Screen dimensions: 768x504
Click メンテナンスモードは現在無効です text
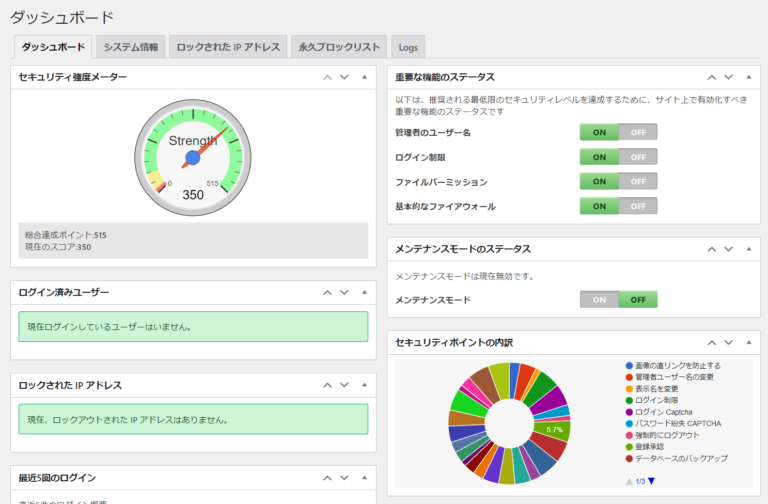click(x=464, y=276)
